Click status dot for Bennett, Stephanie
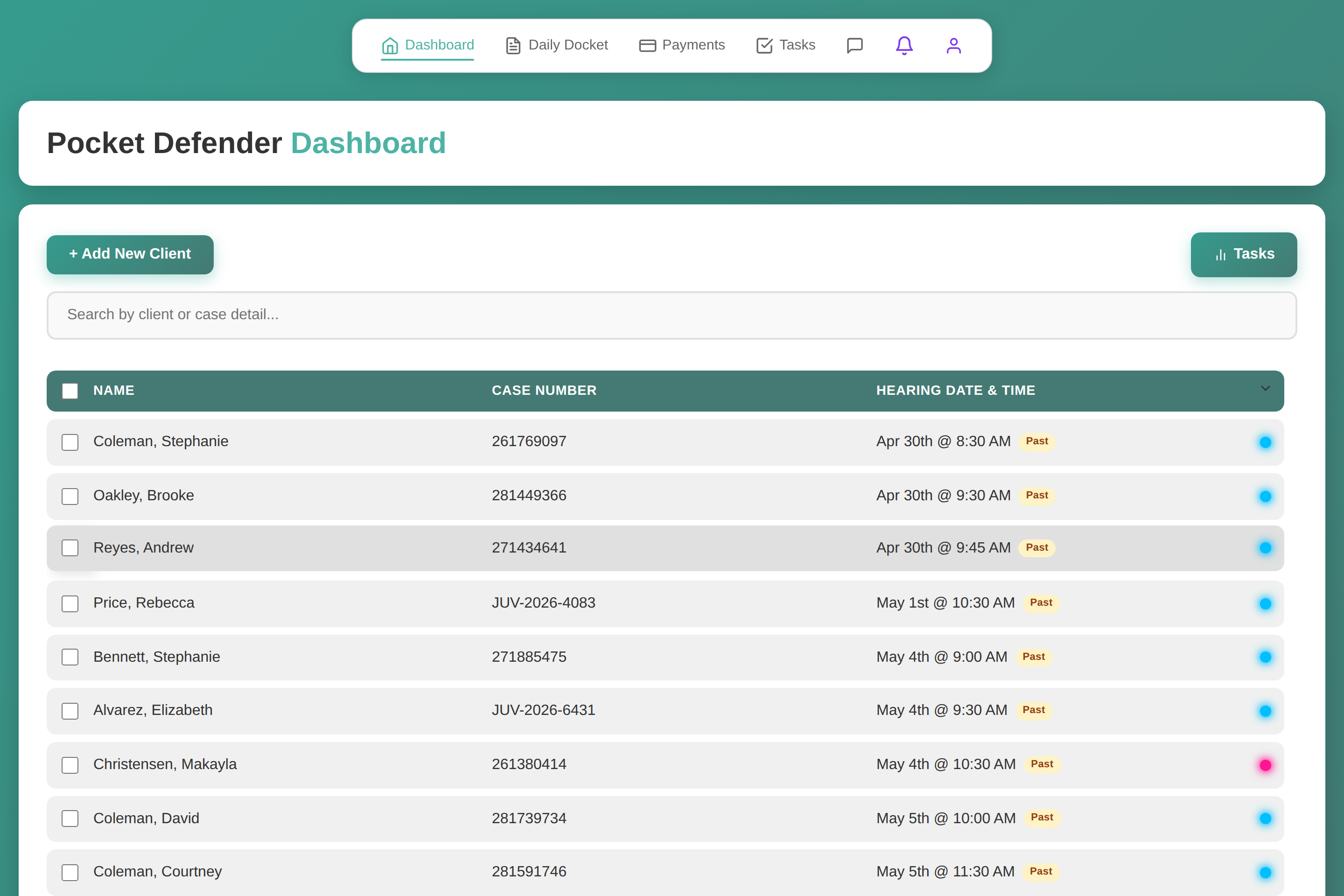 [1265, 657]
